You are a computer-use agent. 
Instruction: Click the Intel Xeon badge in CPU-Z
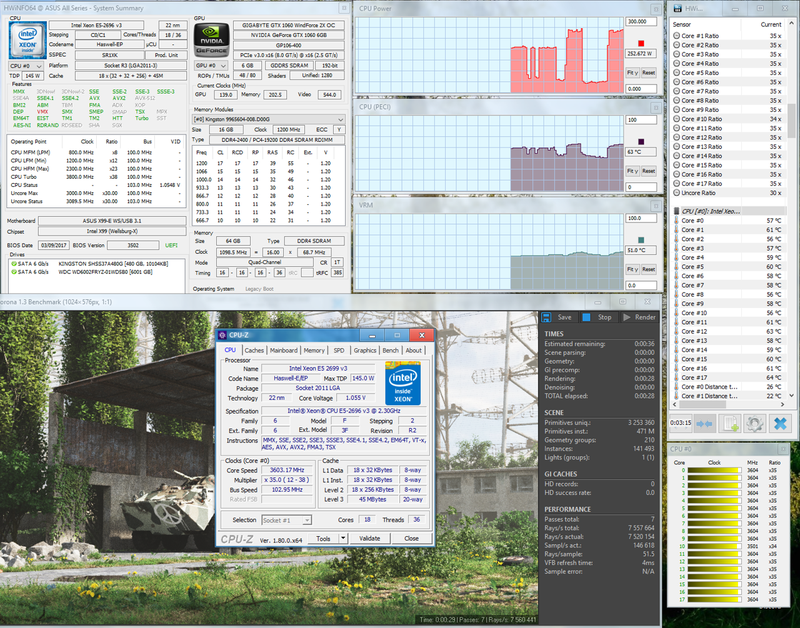coord(403,383)
